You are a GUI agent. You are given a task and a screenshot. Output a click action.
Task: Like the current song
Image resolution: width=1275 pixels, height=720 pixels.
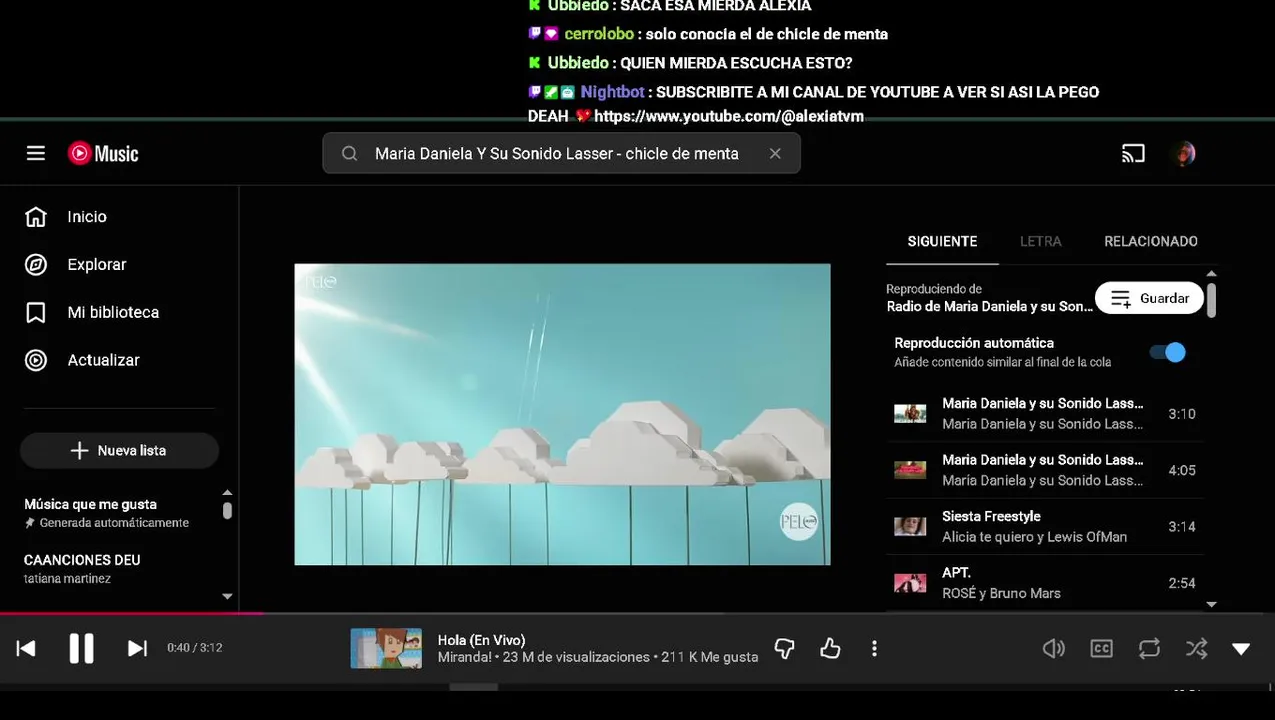[x=830, y=649]
